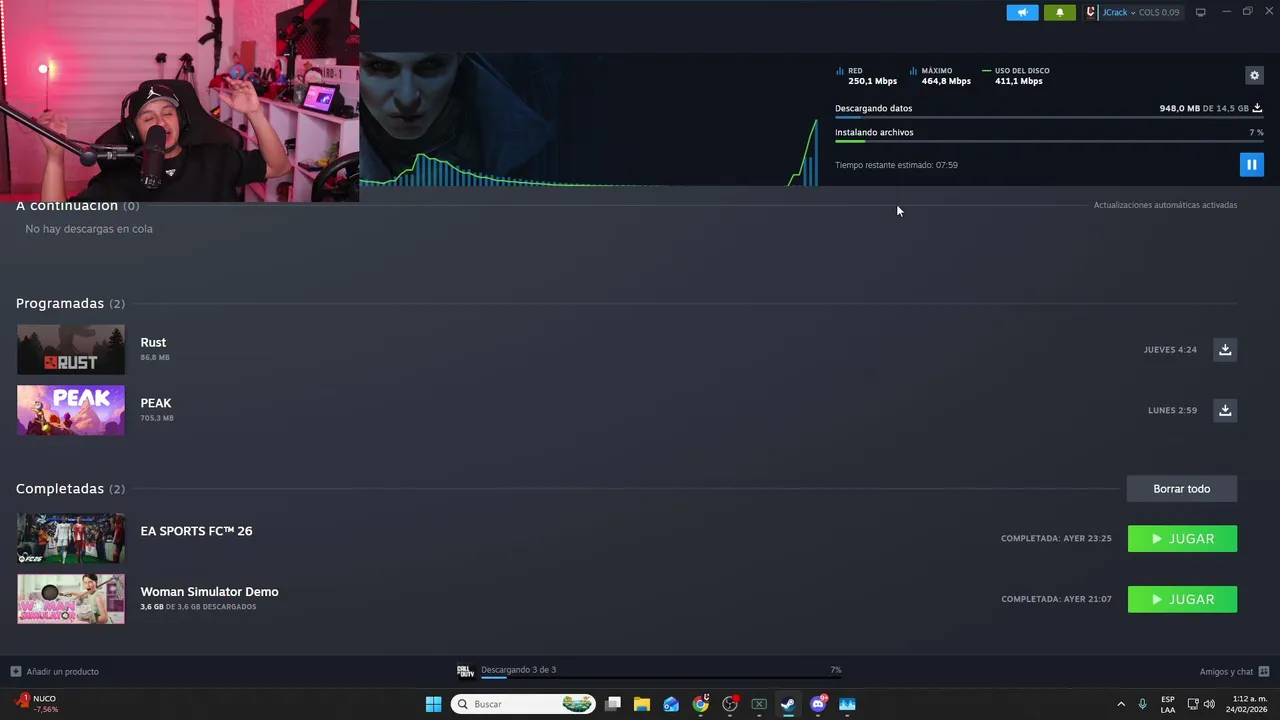Show hidden system tray icons
Screen dimensions: 1280x720
tap(1120, 704)
